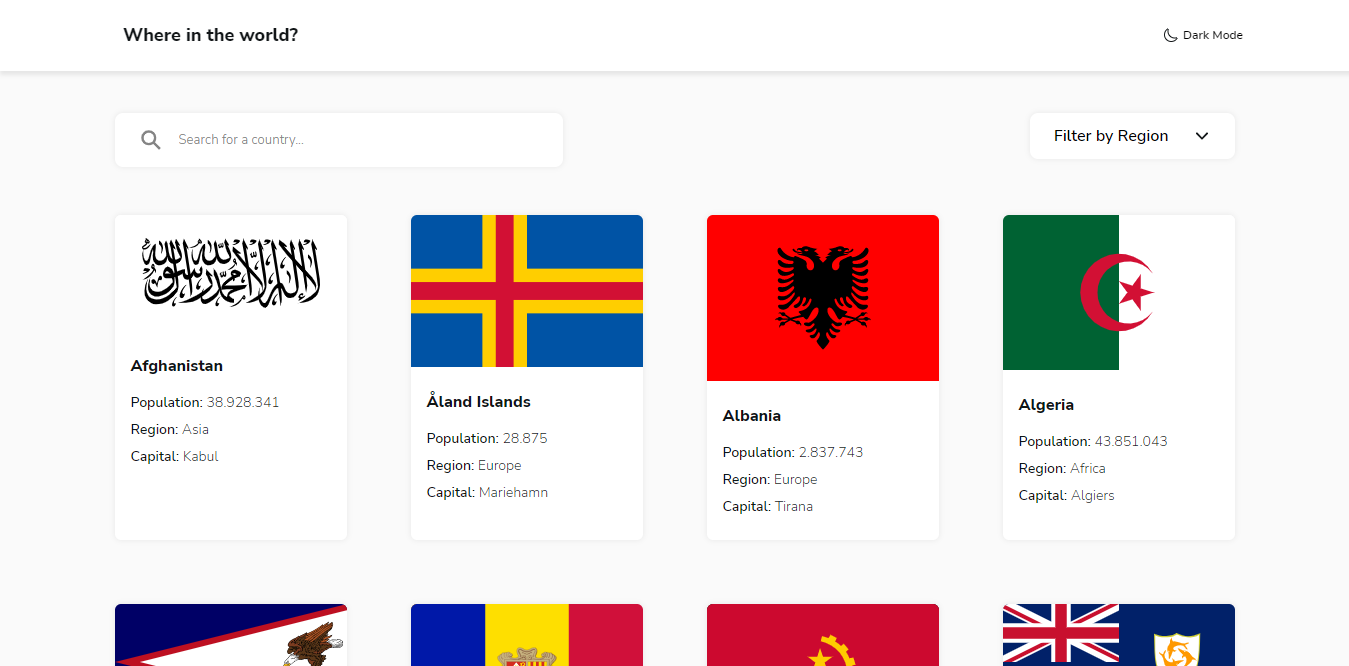This screenshot has width=1349, height=666.
Task: Open the Afghanistan country name link
Action: pyautogui.click(x=177, y=366)
